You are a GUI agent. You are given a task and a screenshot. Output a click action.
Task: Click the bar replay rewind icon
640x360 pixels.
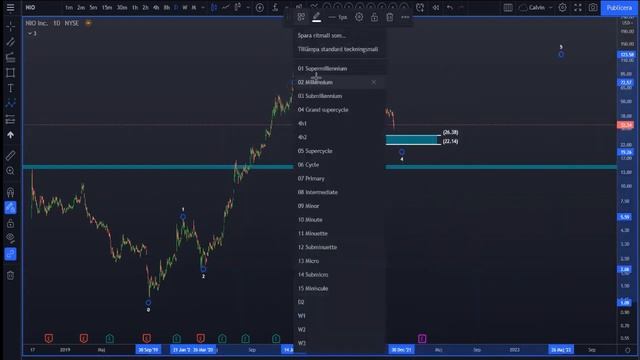pos(436,7)
